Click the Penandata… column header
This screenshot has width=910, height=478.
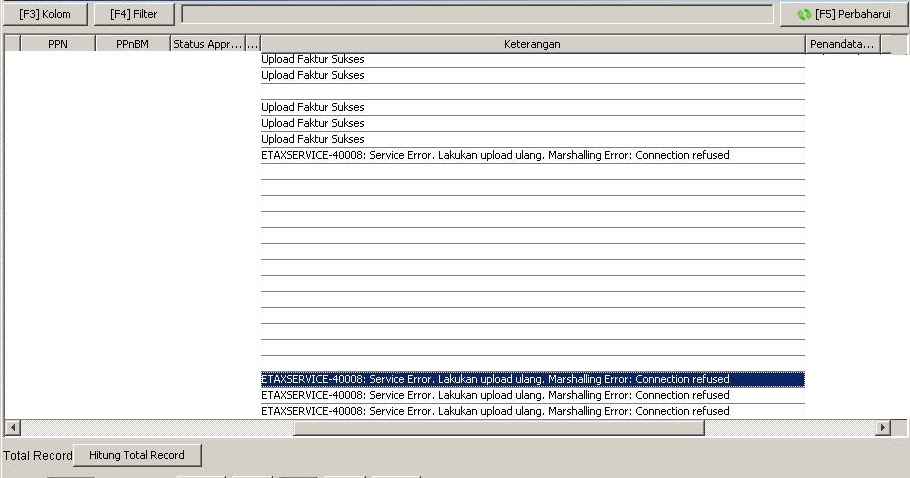(843, 44)
